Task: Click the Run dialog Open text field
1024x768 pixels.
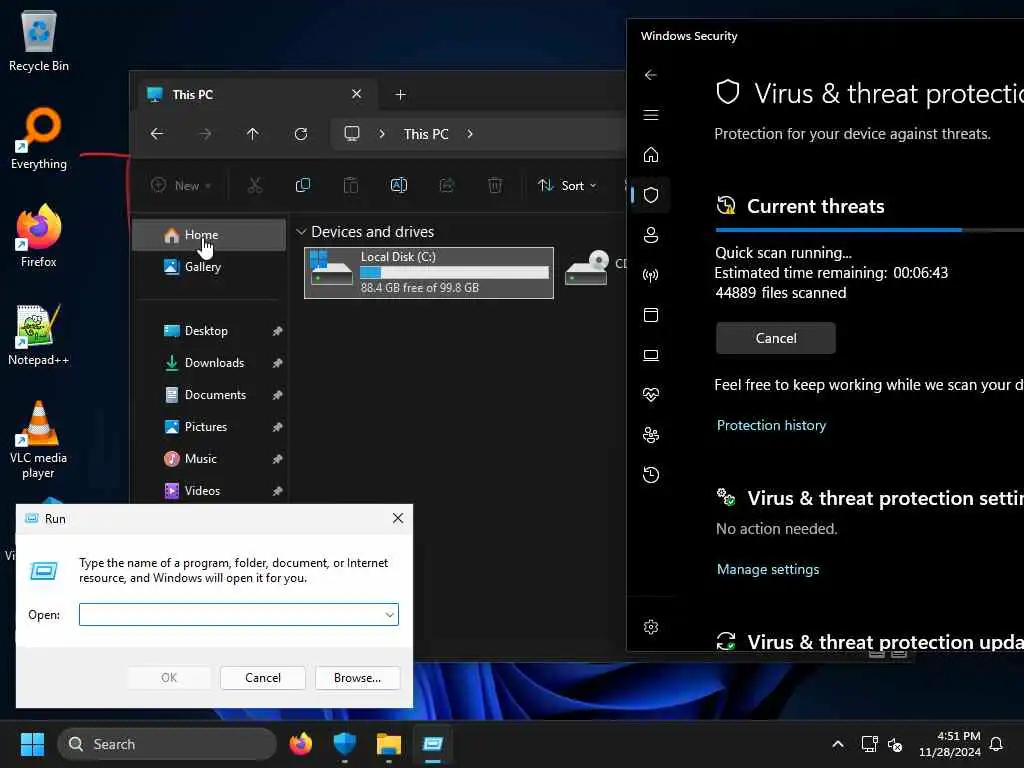Action: [x=238, y=615]
